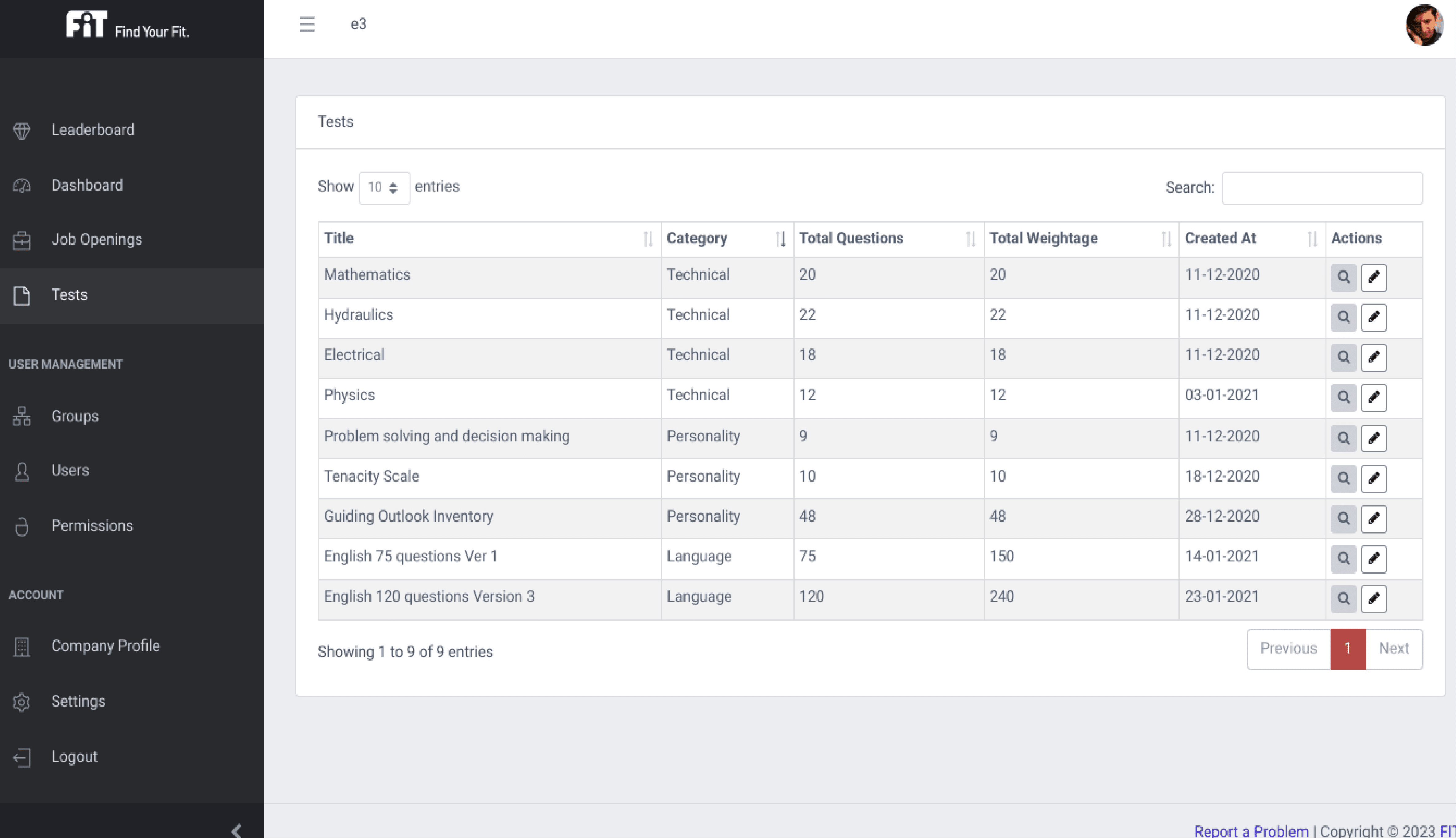
Task: Click the hamburger menu toggle icon
Action: point(307,24)
